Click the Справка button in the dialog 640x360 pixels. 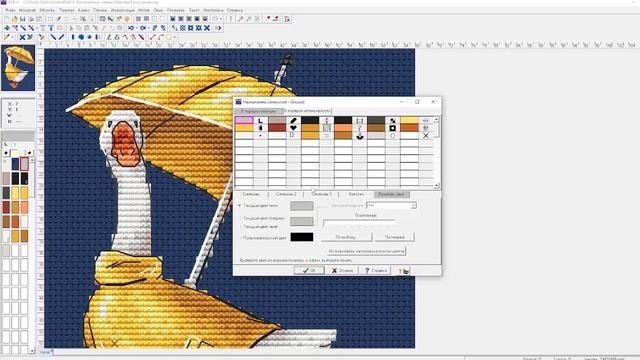click(x=376, y=271)
